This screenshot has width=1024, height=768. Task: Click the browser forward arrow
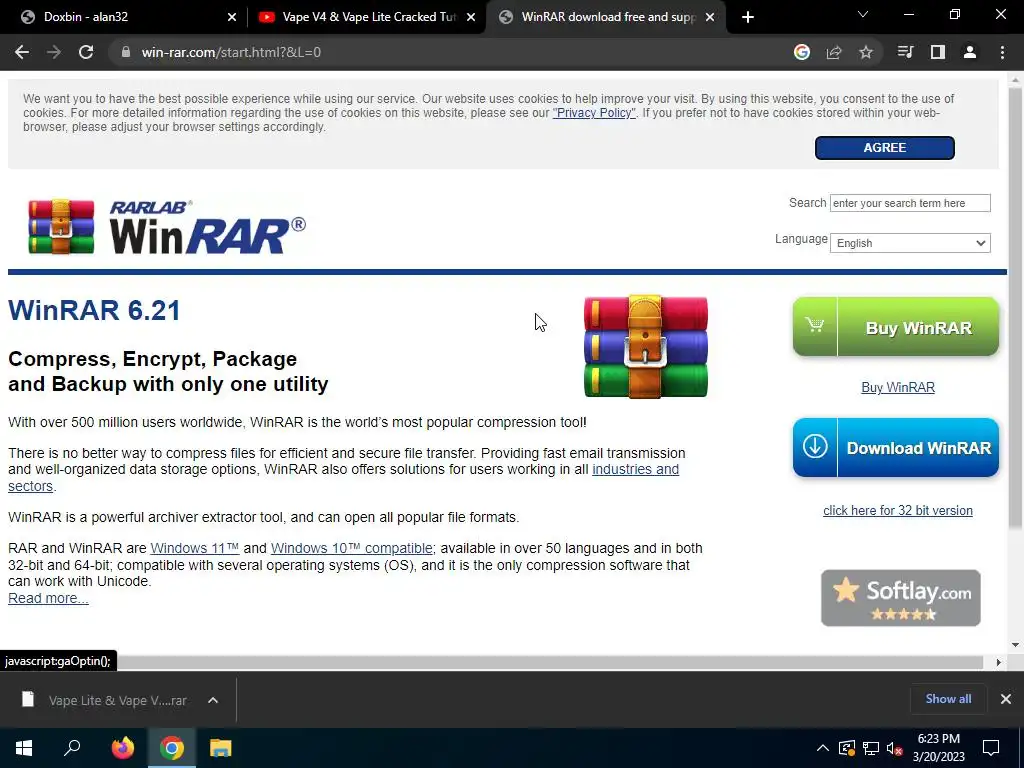pos(54,52)
